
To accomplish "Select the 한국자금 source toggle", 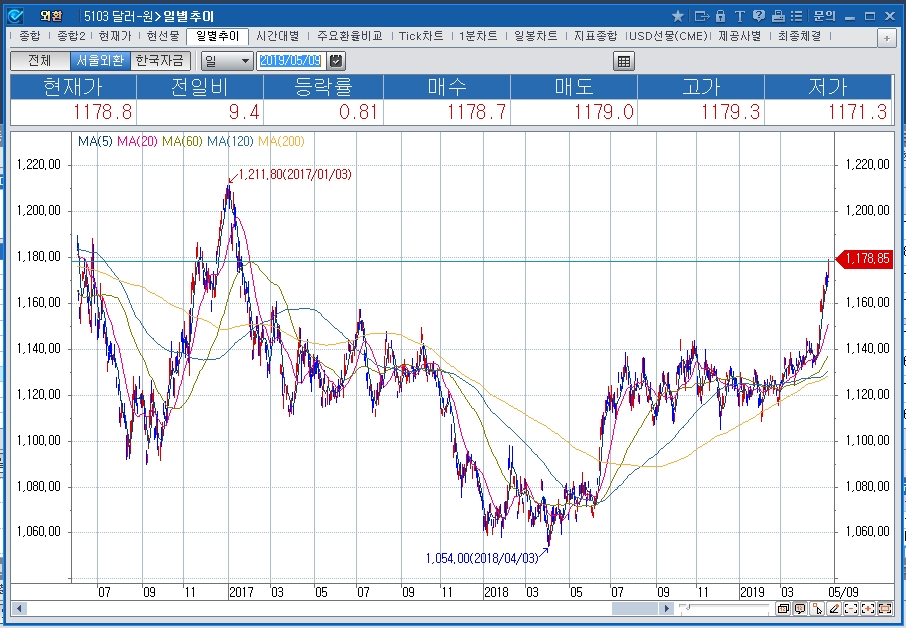I will [x=159, y=61].
